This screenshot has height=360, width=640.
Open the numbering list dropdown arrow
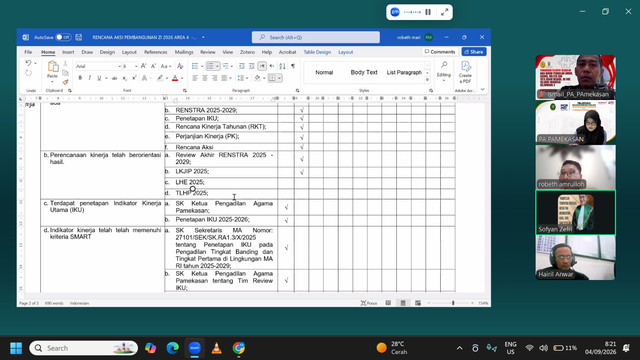click(218, 66)
